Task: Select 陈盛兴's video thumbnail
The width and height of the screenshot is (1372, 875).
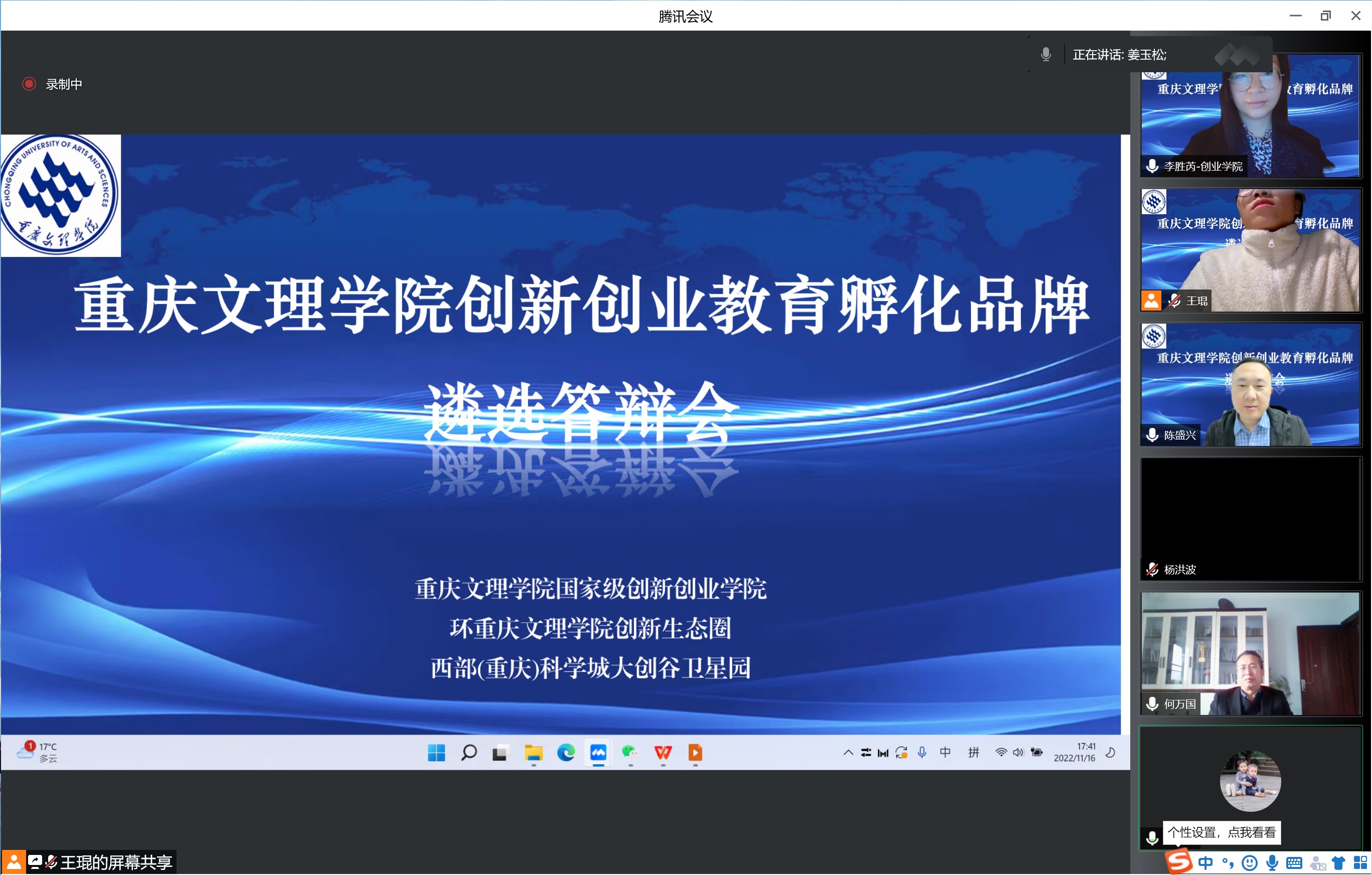Action: coord(1250,385)
